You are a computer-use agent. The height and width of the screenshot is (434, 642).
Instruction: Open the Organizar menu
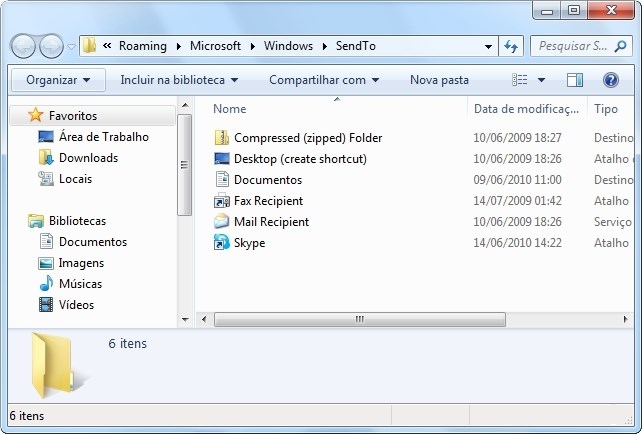[58, 80]
